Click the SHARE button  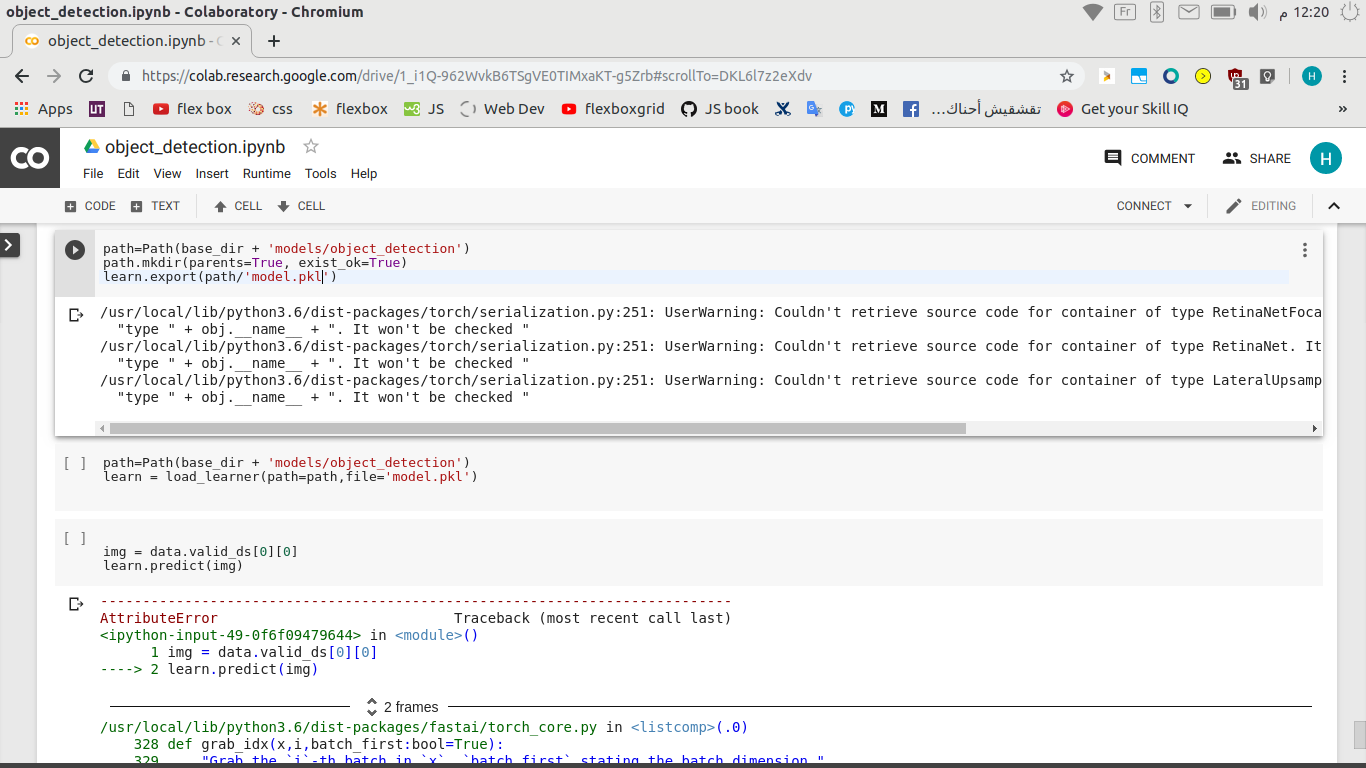(x=1257, y=158)
